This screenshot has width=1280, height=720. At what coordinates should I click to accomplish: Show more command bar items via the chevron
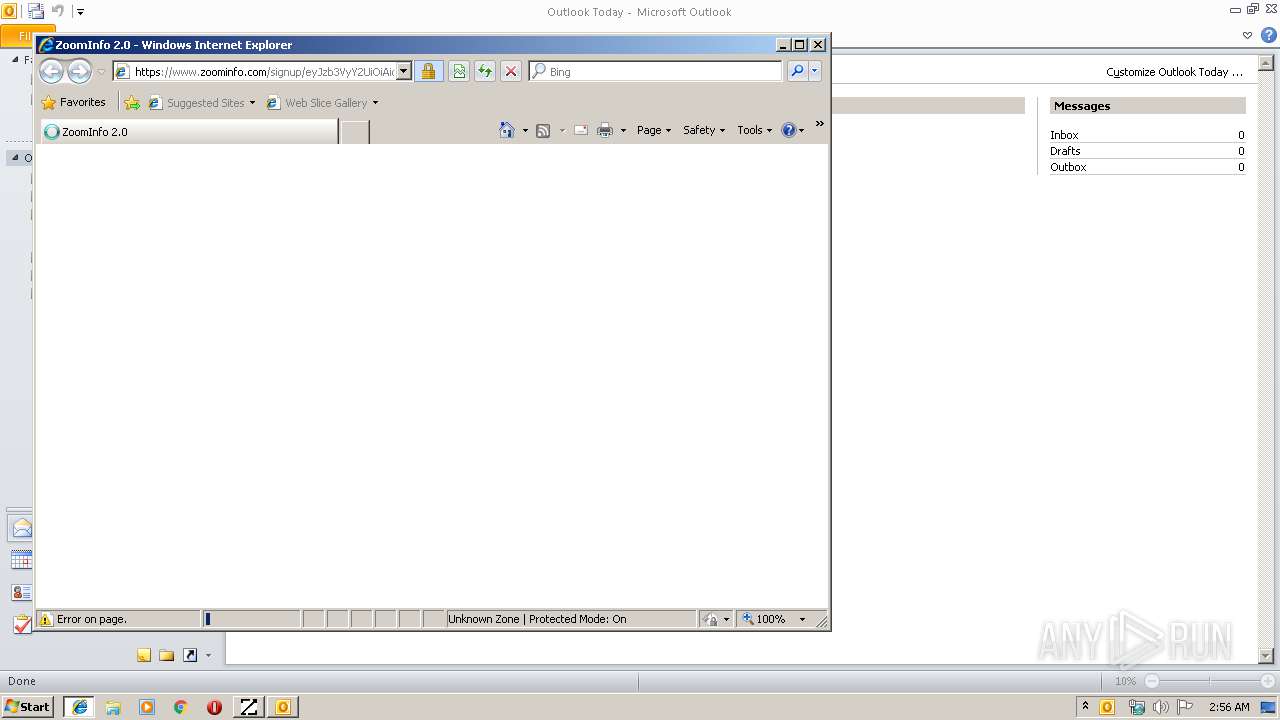pyautogui.click(x=819, y=124)
